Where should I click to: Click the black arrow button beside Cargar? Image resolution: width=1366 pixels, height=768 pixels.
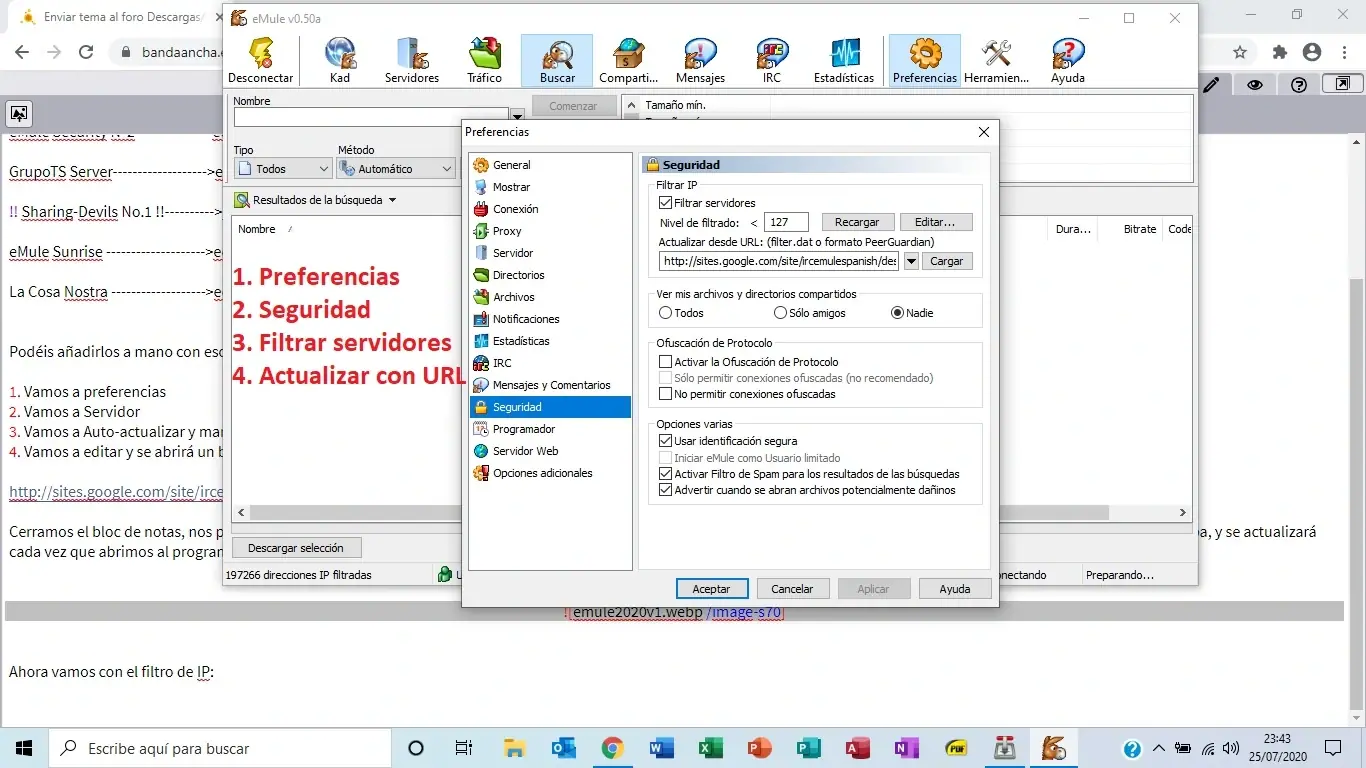click(x=911, y=261)
